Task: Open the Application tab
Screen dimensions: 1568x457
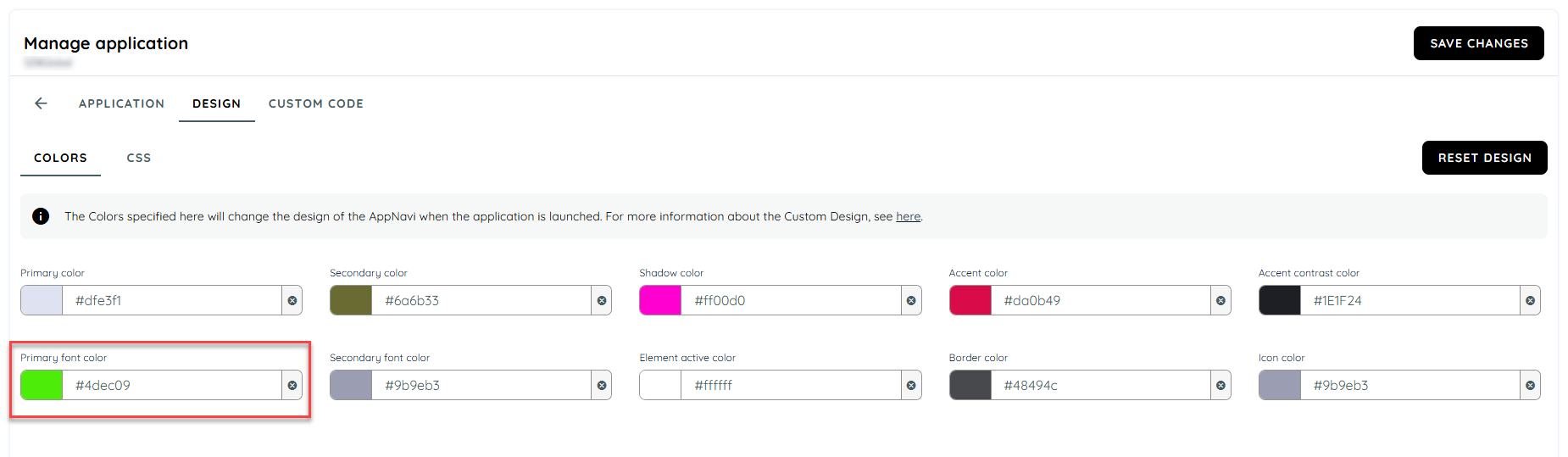Action: click(121, 103)
